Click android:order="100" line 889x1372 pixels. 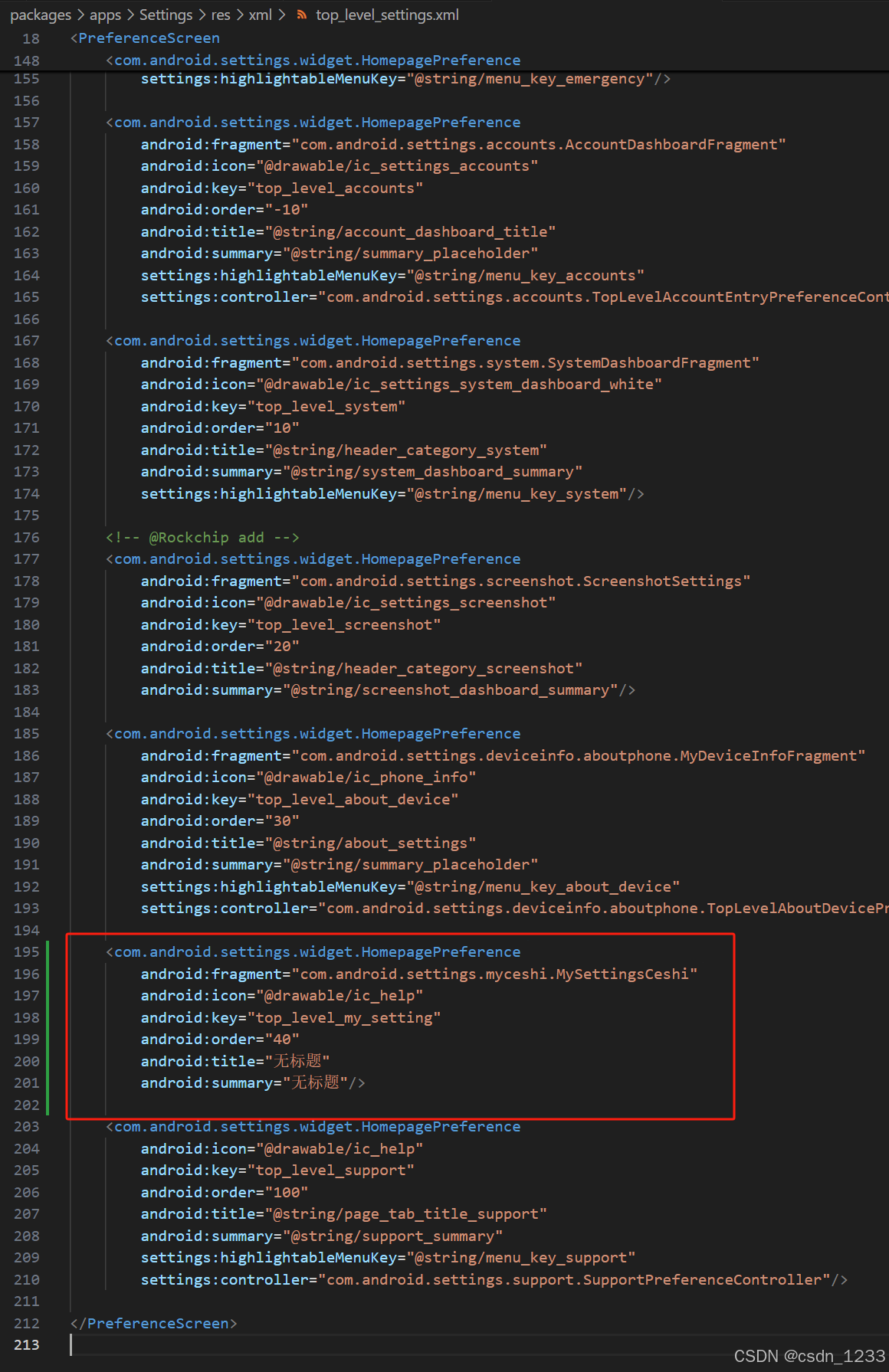pos(225,1193)
